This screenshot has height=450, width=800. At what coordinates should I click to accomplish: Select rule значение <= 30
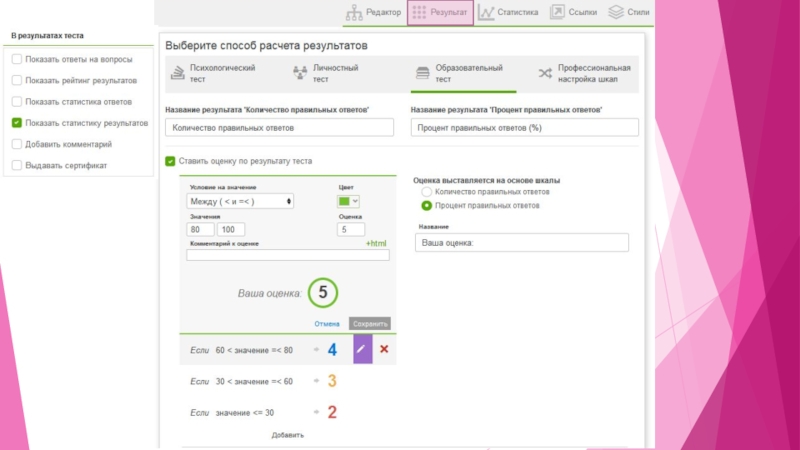coord(245,413)
